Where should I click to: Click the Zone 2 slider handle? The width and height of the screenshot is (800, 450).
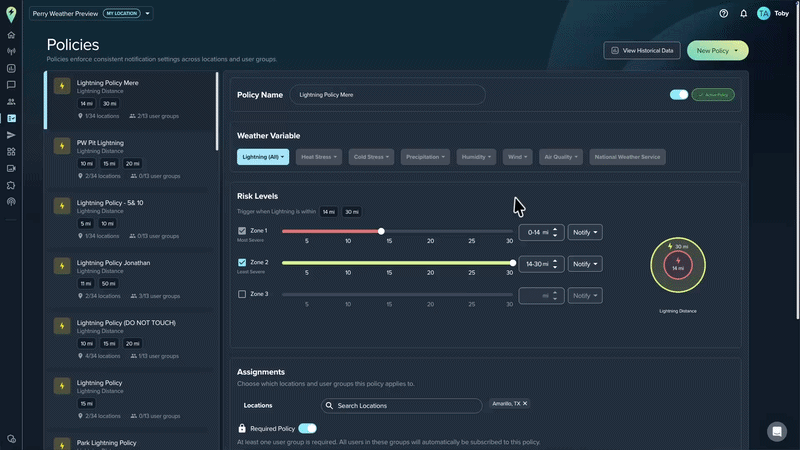(512, 263)
